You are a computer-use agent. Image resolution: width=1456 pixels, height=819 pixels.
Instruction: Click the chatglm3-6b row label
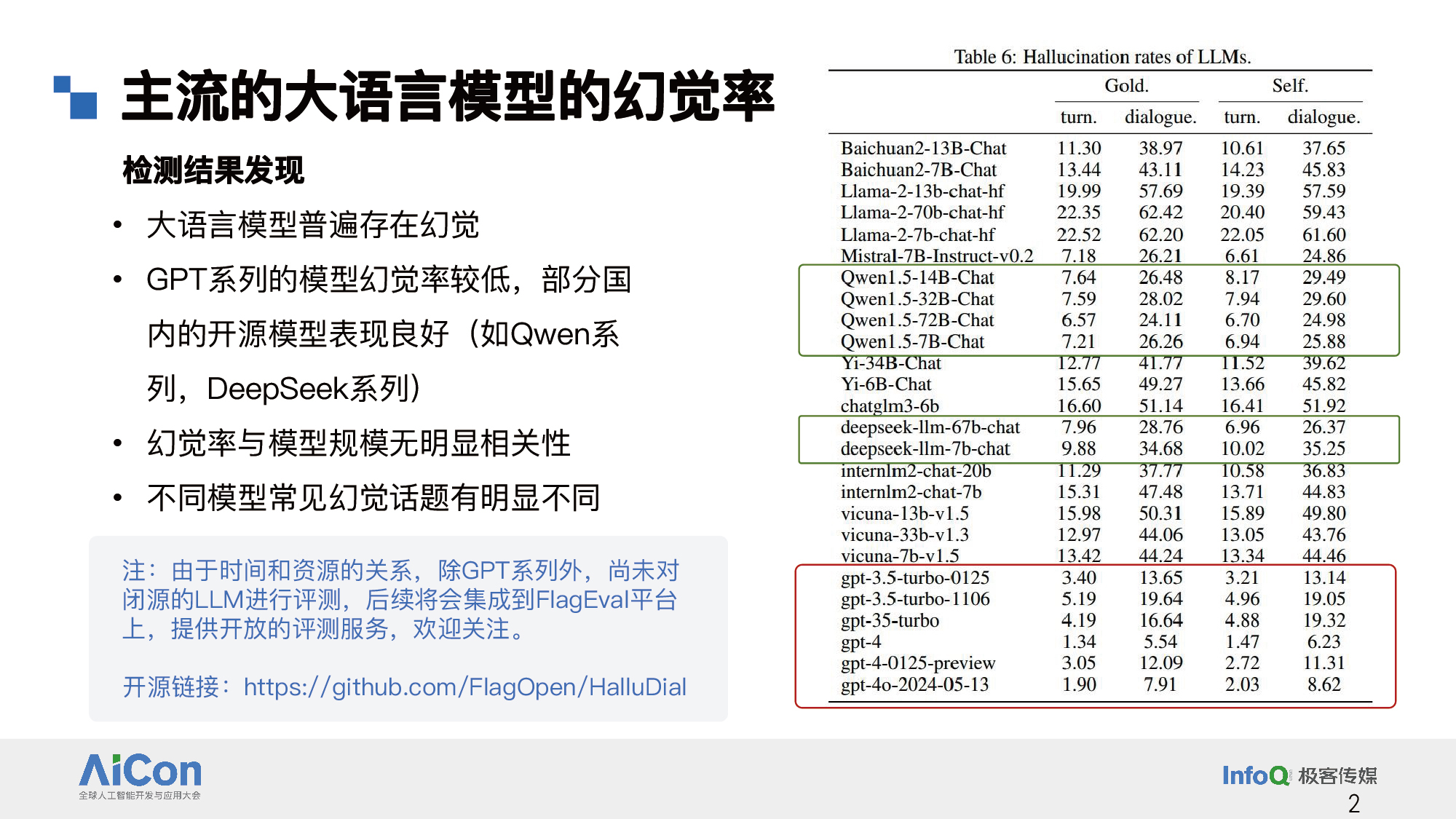[x=890, y=405]
